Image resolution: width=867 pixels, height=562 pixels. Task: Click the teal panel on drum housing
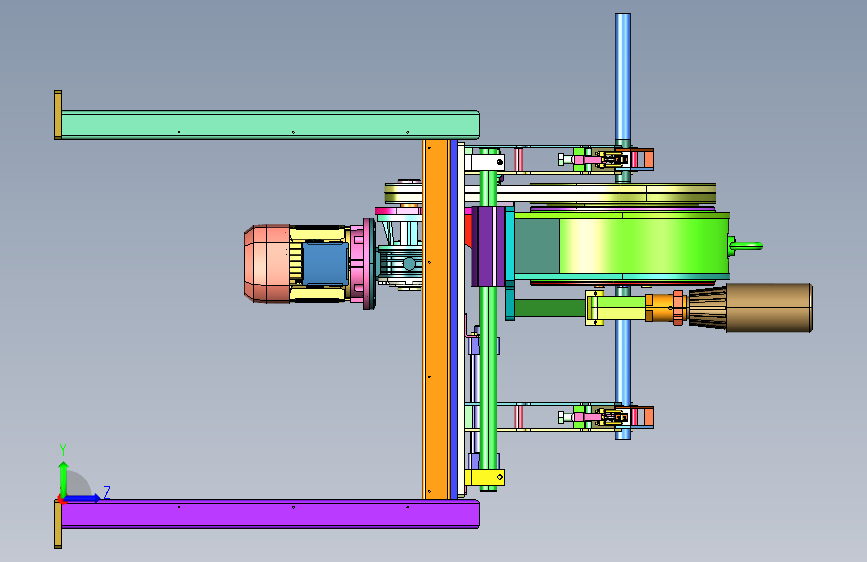click(x=537, y=246)
